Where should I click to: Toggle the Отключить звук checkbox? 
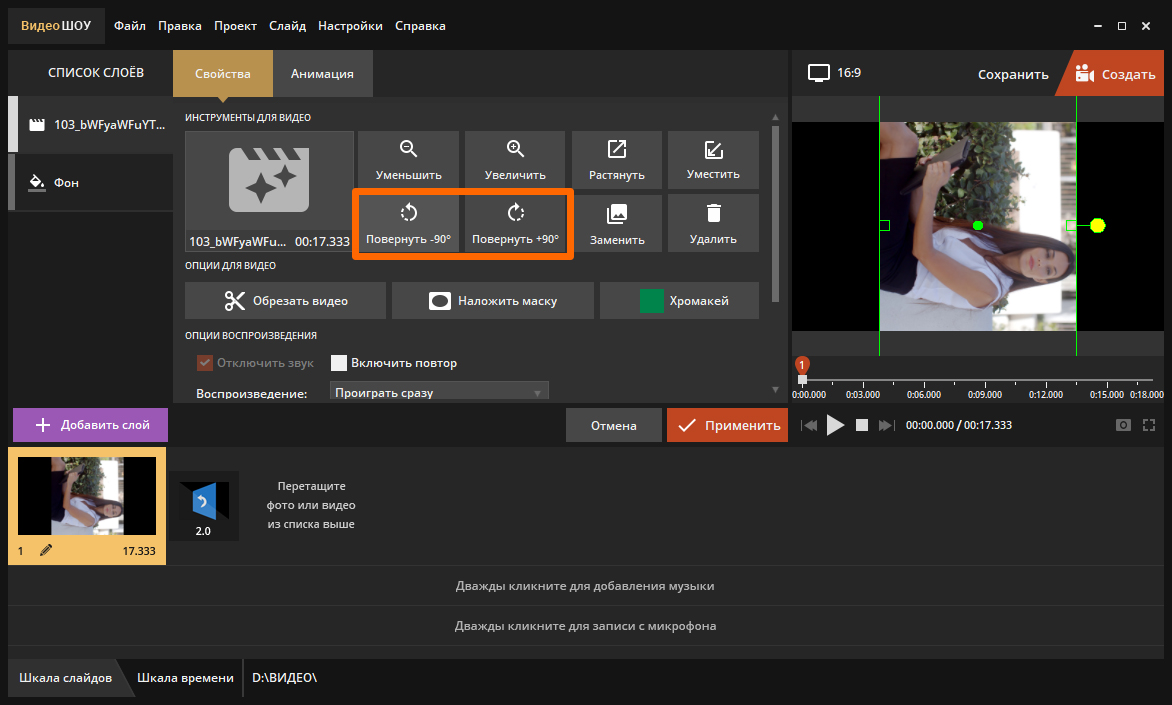click(x=205, y=363)
